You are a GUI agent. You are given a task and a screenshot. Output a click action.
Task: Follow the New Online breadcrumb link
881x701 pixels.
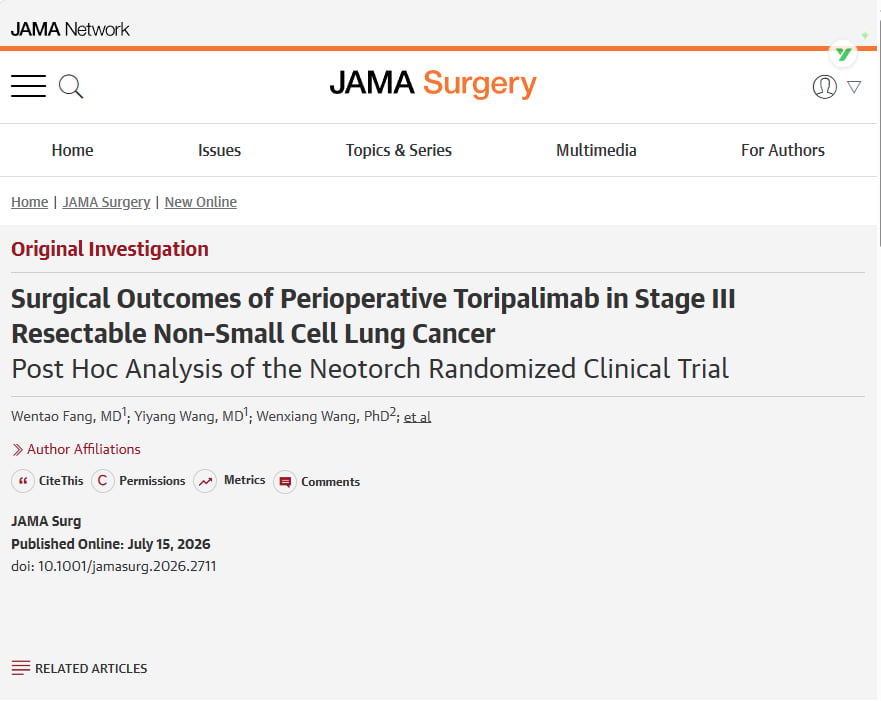click(x=201, y=202)
